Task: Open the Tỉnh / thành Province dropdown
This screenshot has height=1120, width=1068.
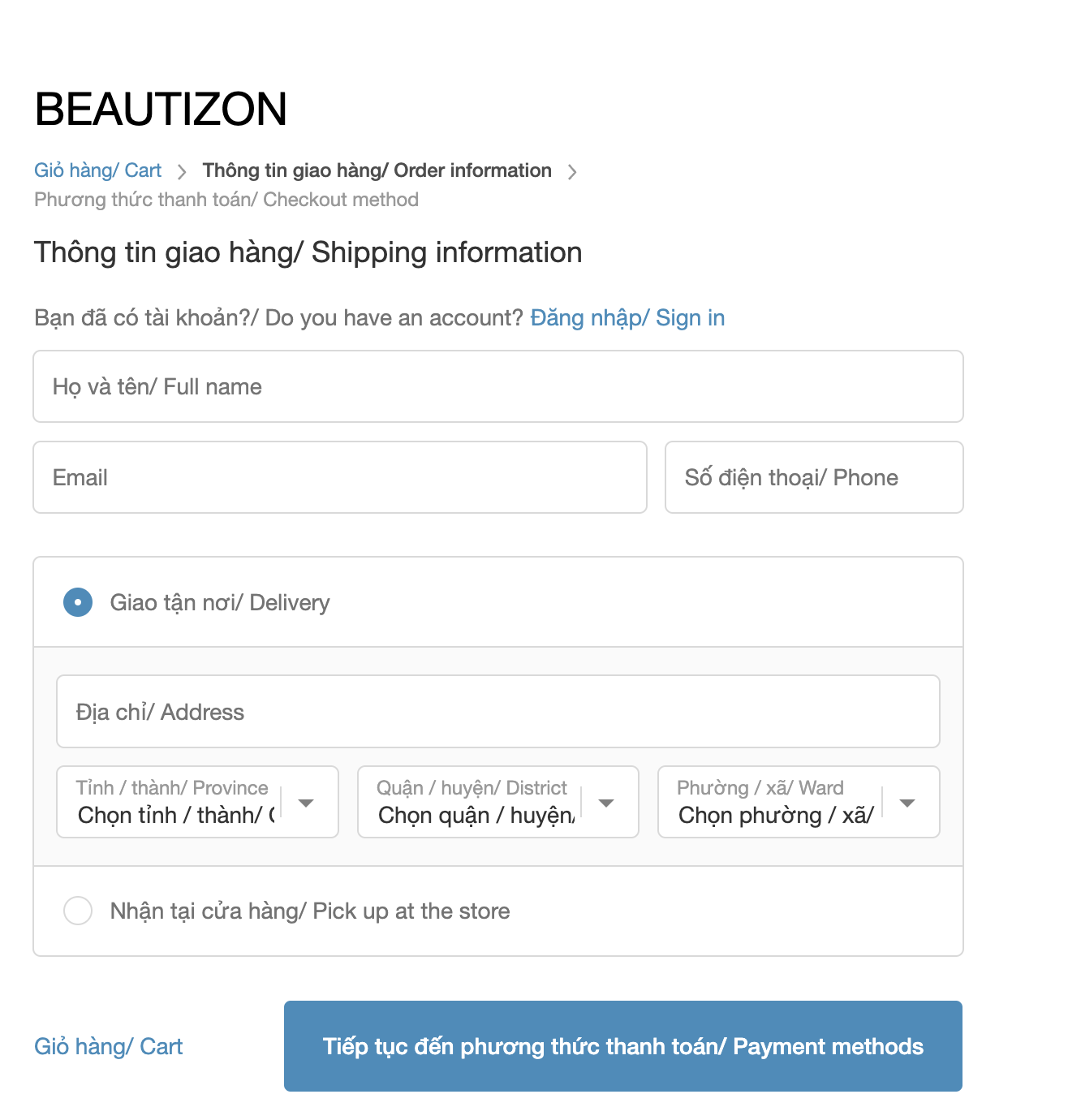Action: pyautogui.click(x=179, y=802)
